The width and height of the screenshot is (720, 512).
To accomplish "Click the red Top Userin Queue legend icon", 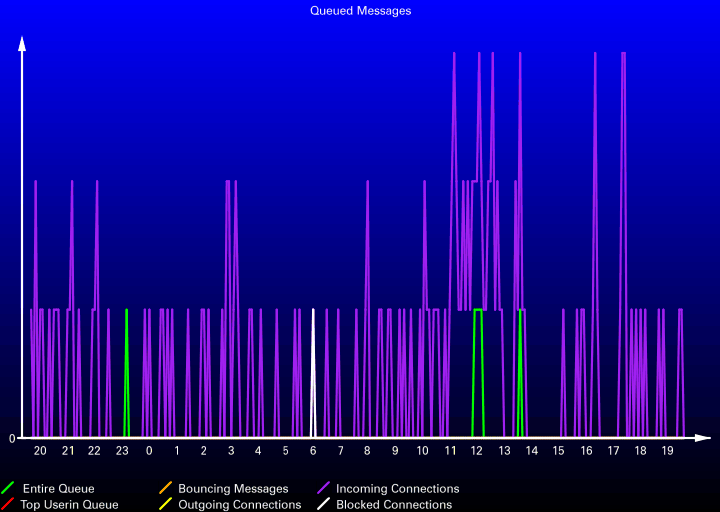I will 8,505.
